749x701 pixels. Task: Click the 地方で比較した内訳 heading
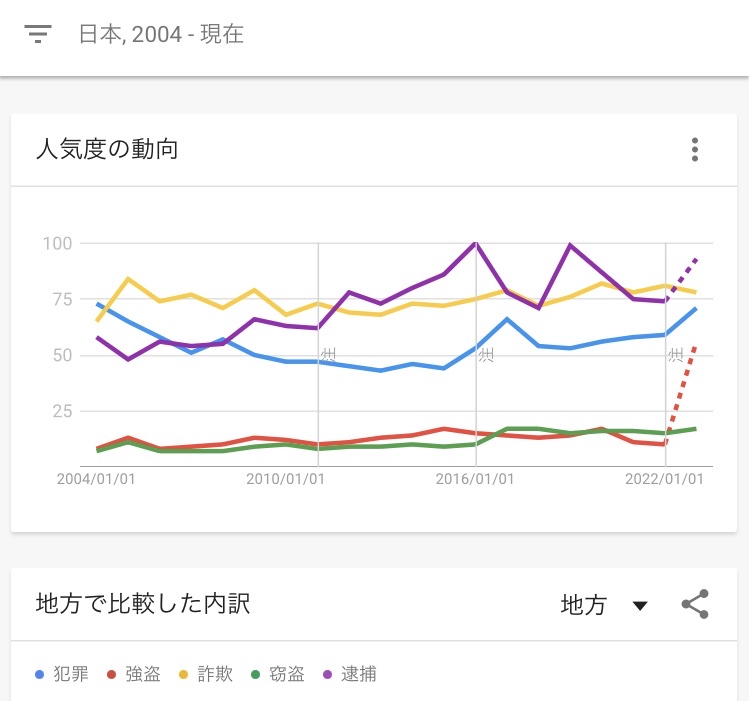(x=143, y=604)
